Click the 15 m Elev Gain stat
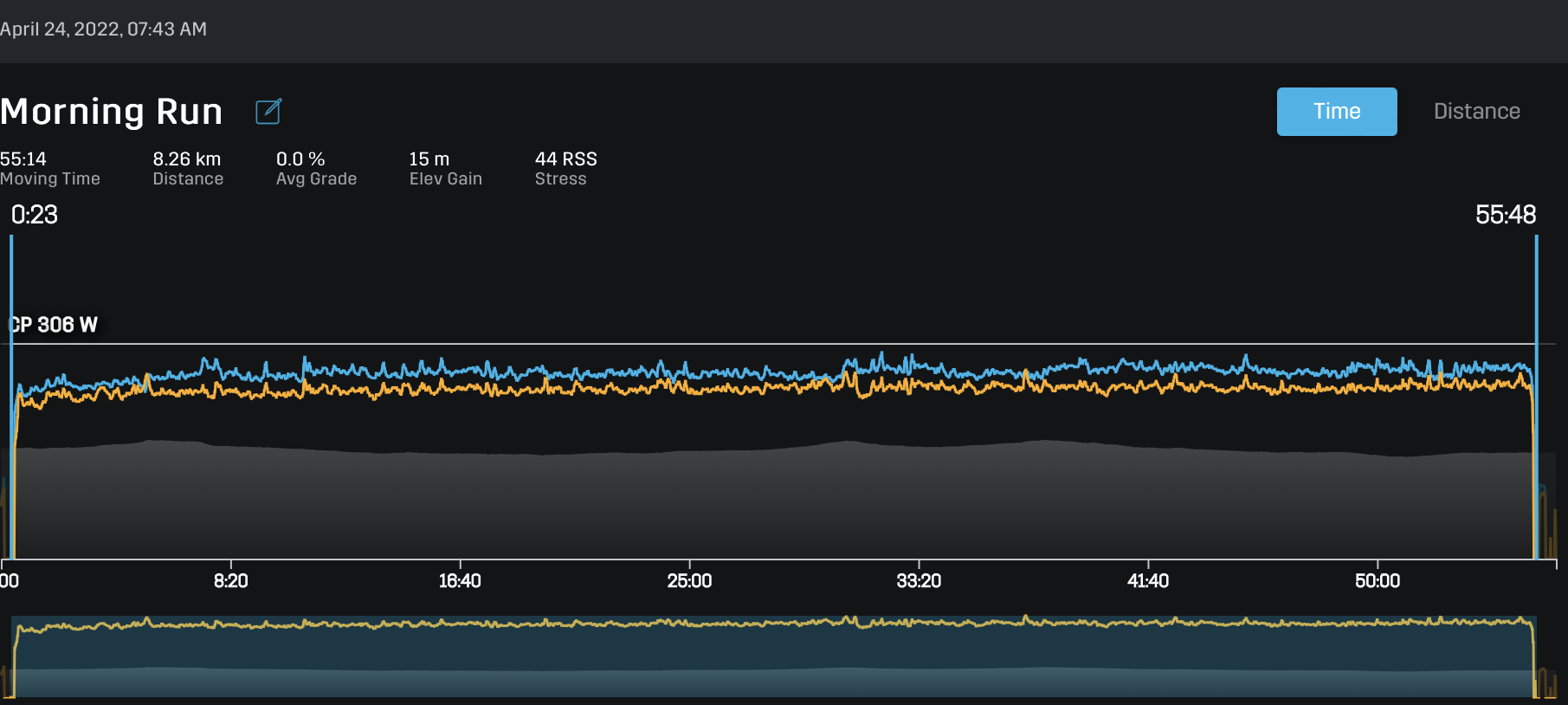1568x705 pixels. pos(445,168)
